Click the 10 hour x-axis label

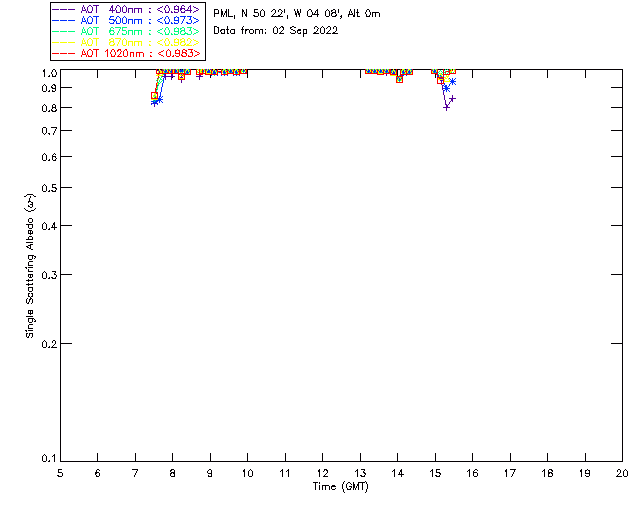[247, 473]
